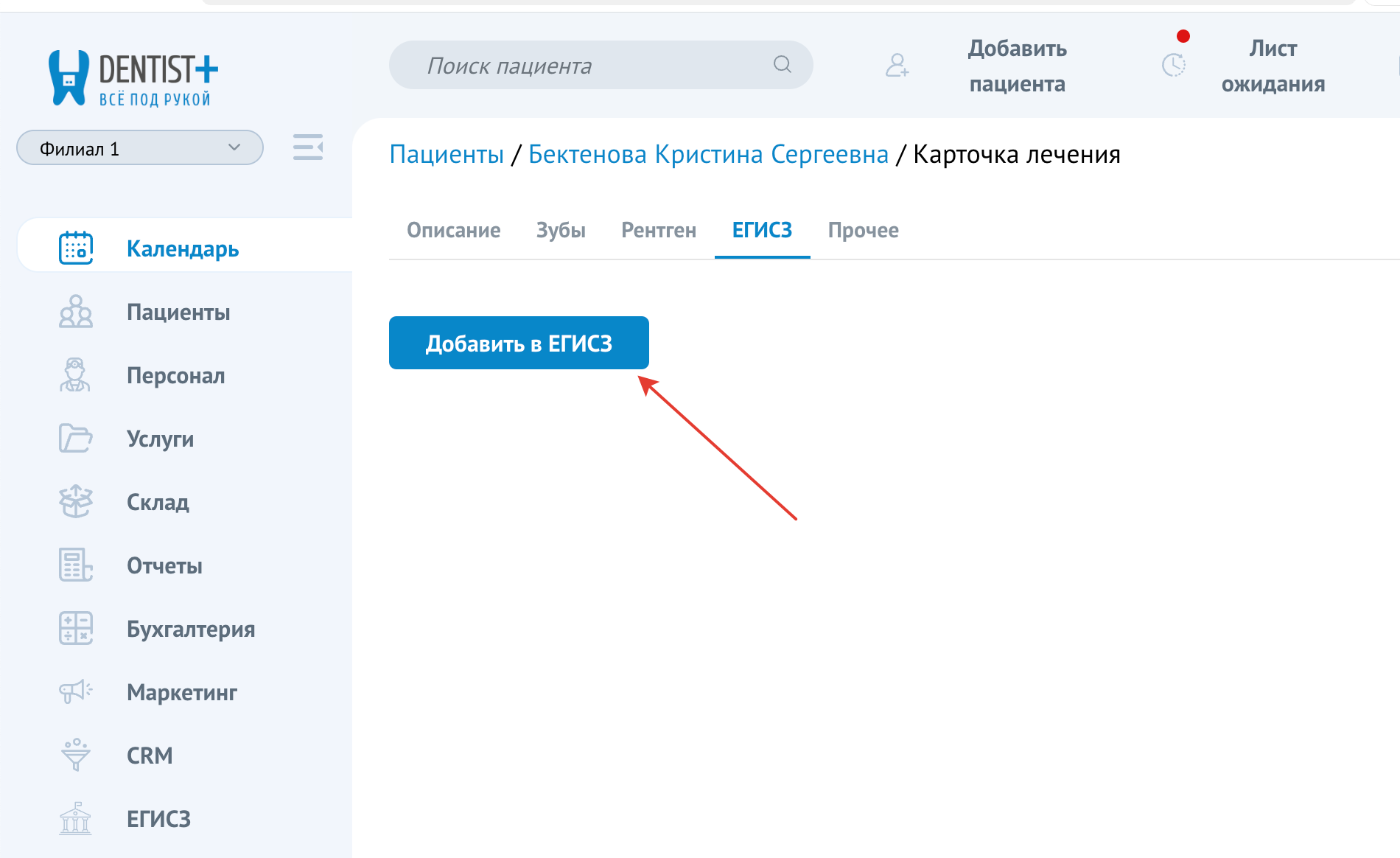This screenshot has height=858, width=1400.
Task: Switch to the Зубы tab
Action: [561, 231]
